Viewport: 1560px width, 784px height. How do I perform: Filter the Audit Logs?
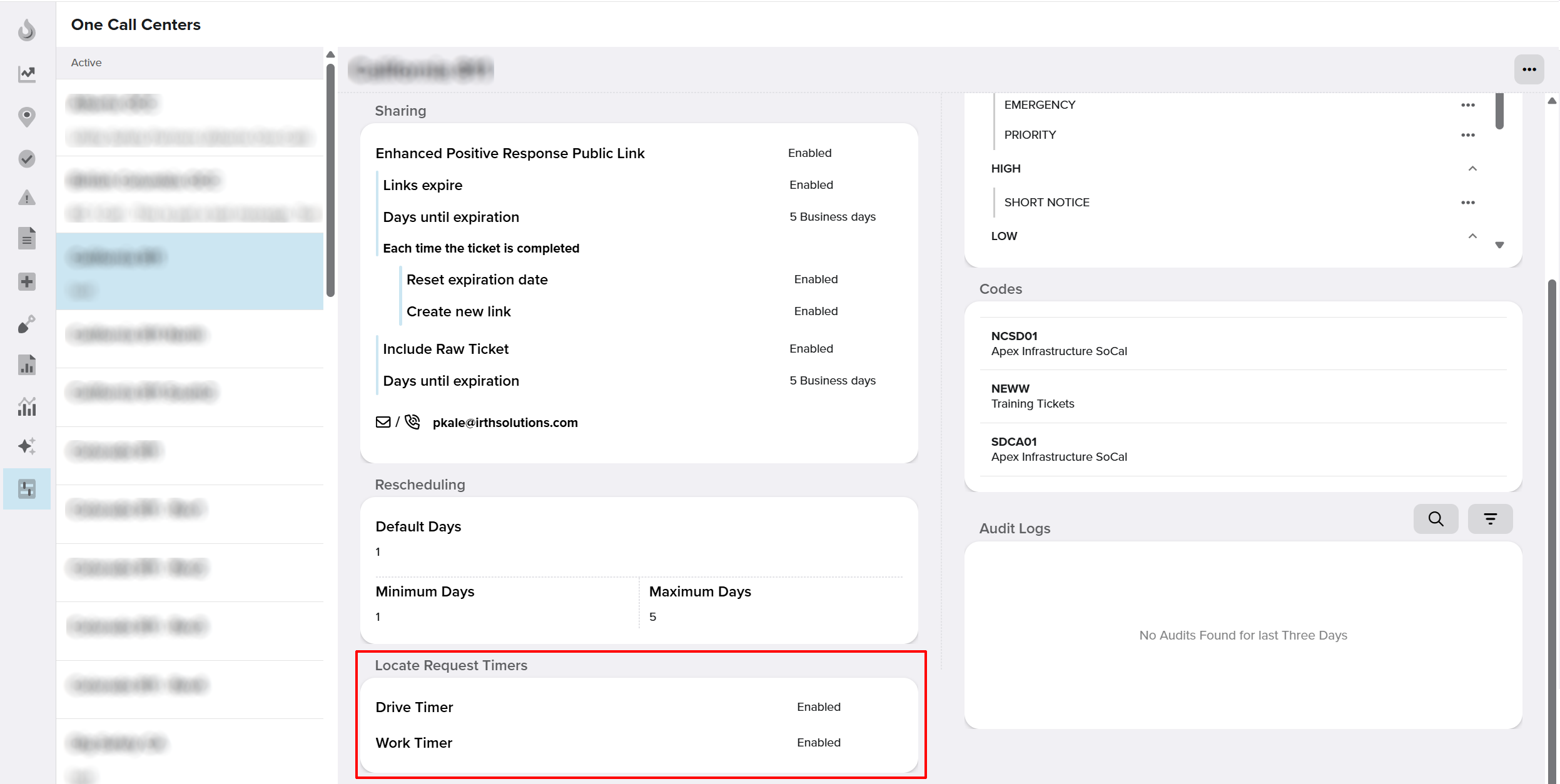coord(1490,519)
